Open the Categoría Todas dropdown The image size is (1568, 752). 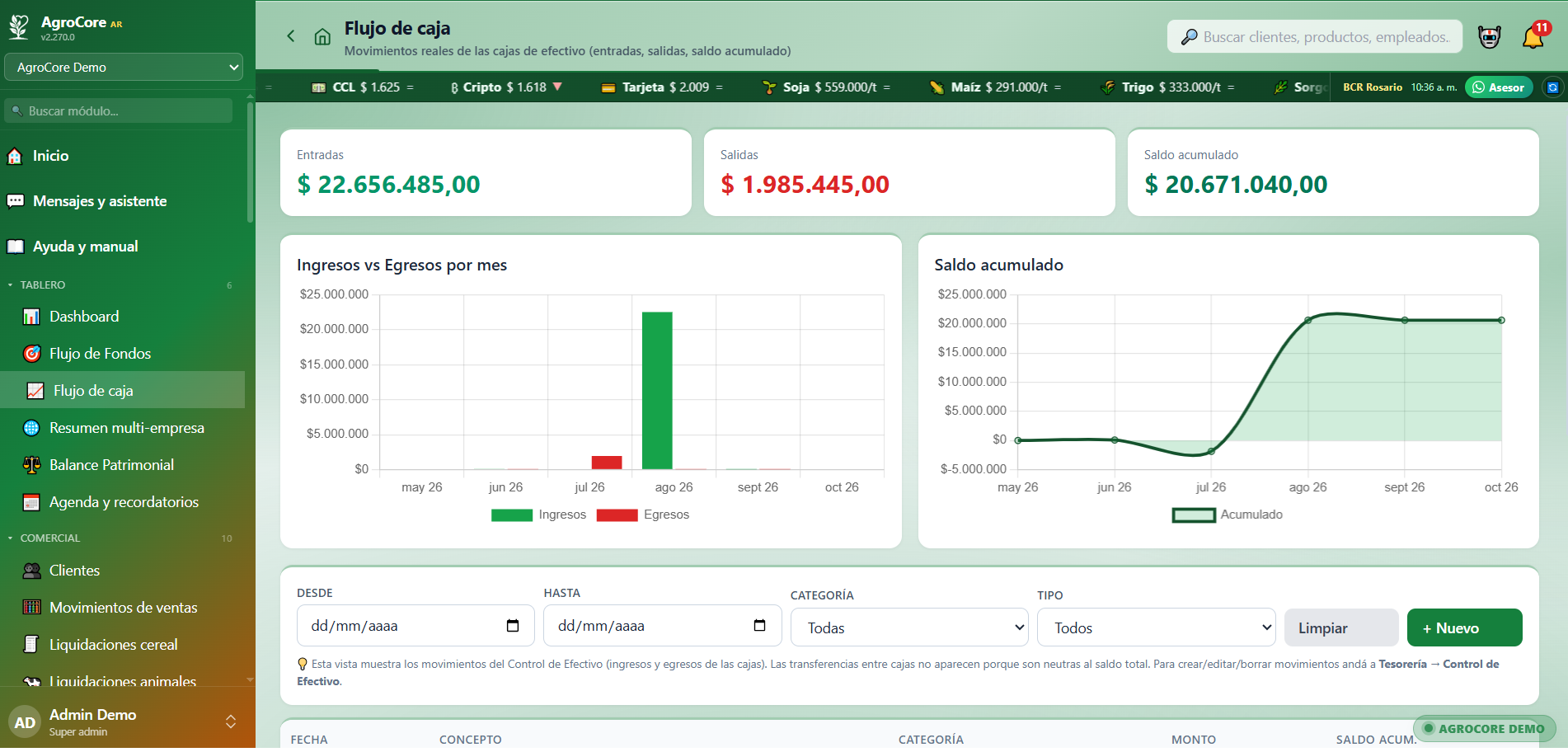(x=909, y=627)
